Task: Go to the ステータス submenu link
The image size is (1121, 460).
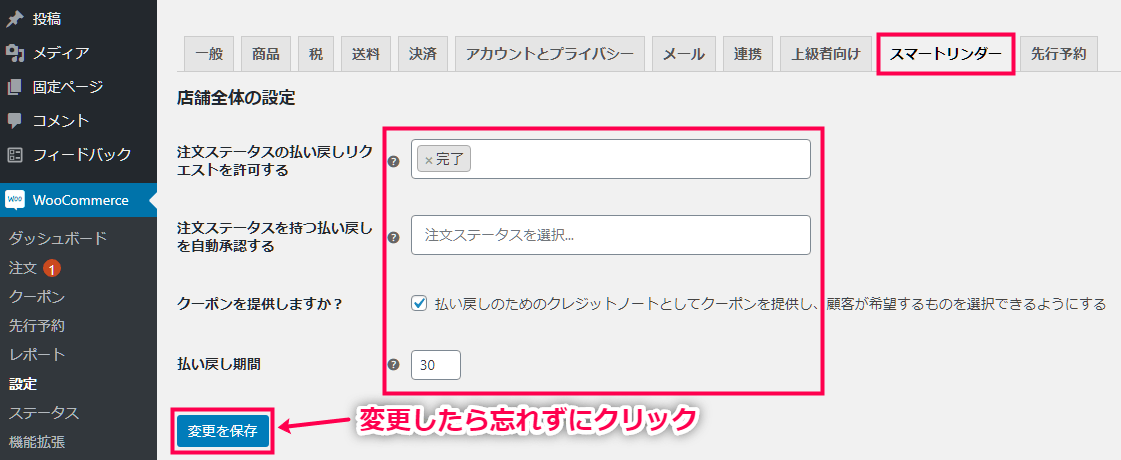Action: [44, 413]
